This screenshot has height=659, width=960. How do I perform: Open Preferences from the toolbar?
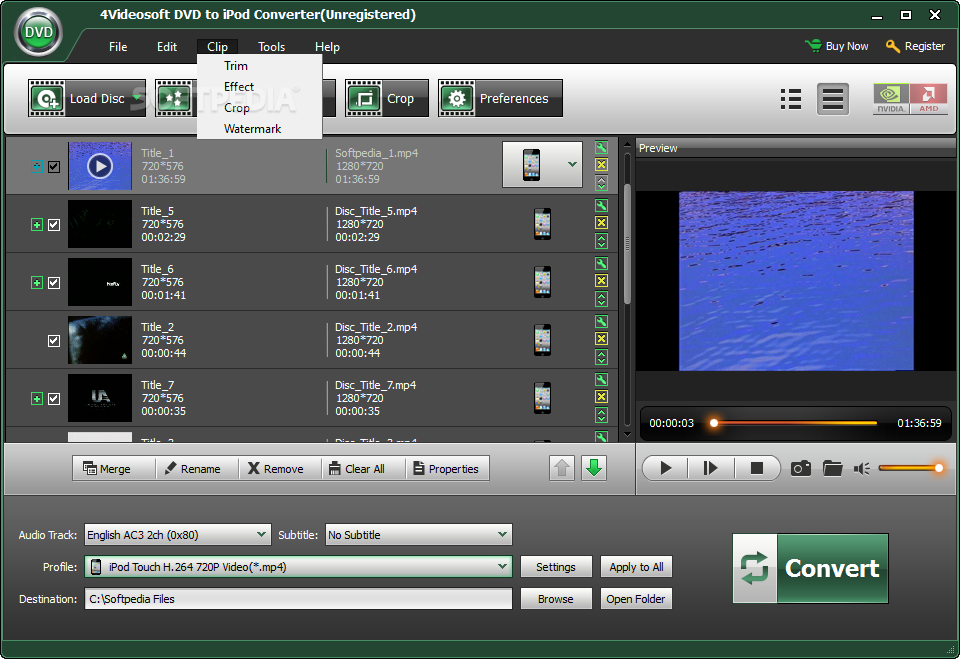(x=500, y=98)
